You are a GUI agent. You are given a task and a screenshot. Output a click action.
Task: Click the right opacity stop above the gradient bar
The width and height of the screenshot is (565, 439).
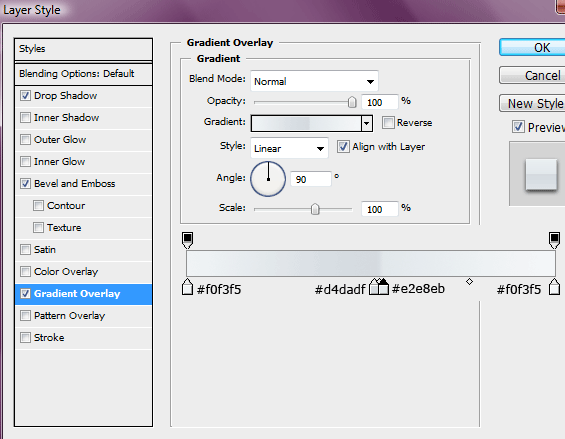point(554,240)
